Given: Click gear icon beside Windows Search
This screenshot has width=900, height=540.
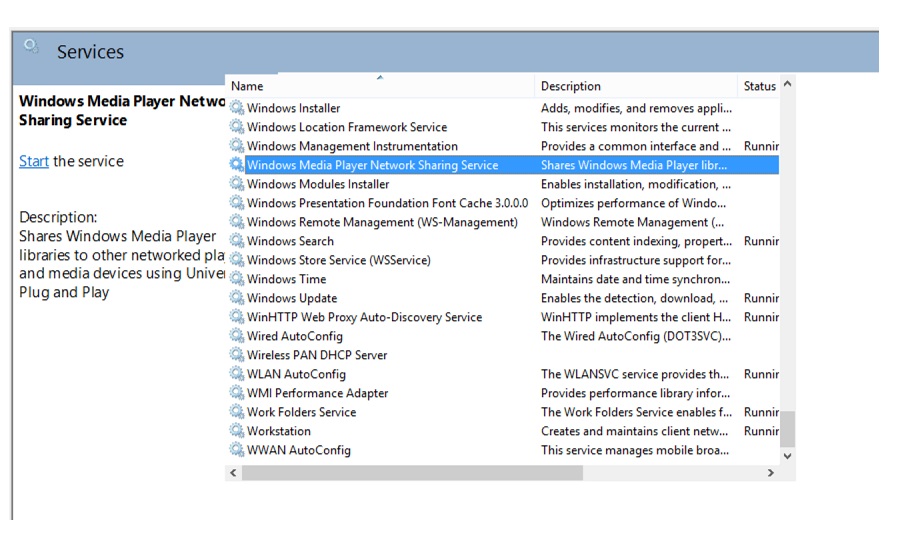Looking at the screenshot, I should [236, 240].
